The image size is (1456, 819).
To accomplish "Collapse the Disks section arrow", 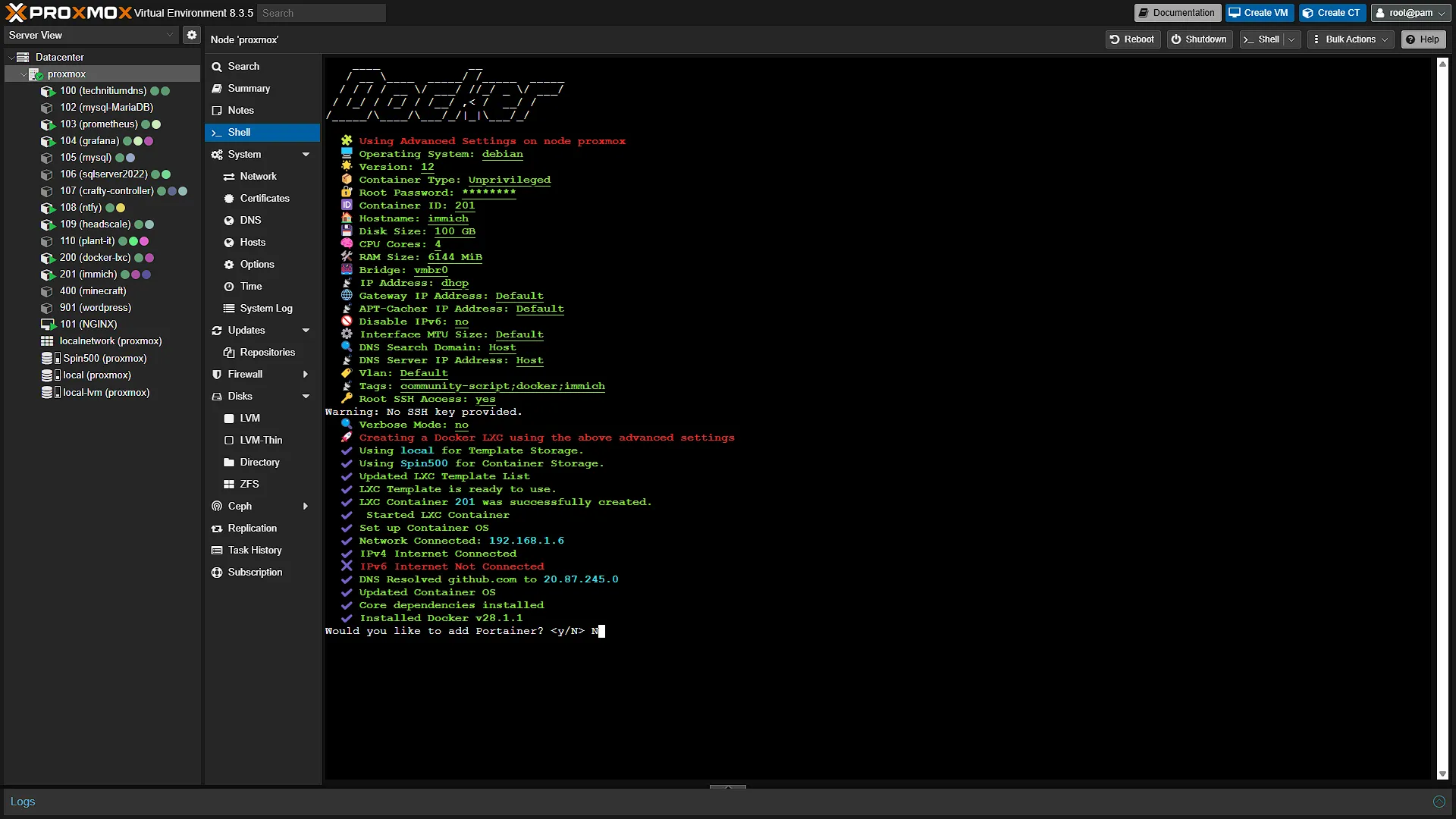I will [306, 397].
